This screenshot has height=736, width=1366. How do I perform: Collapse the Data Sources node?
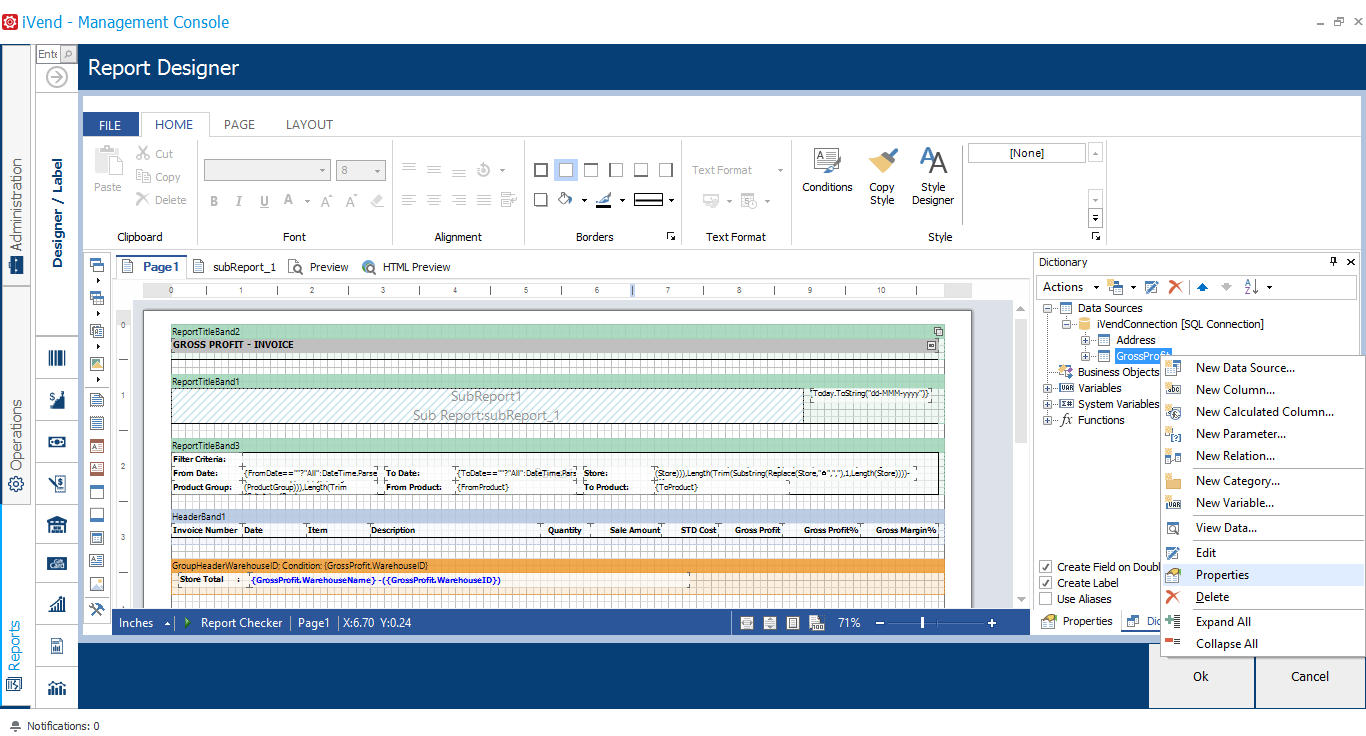1048,309
